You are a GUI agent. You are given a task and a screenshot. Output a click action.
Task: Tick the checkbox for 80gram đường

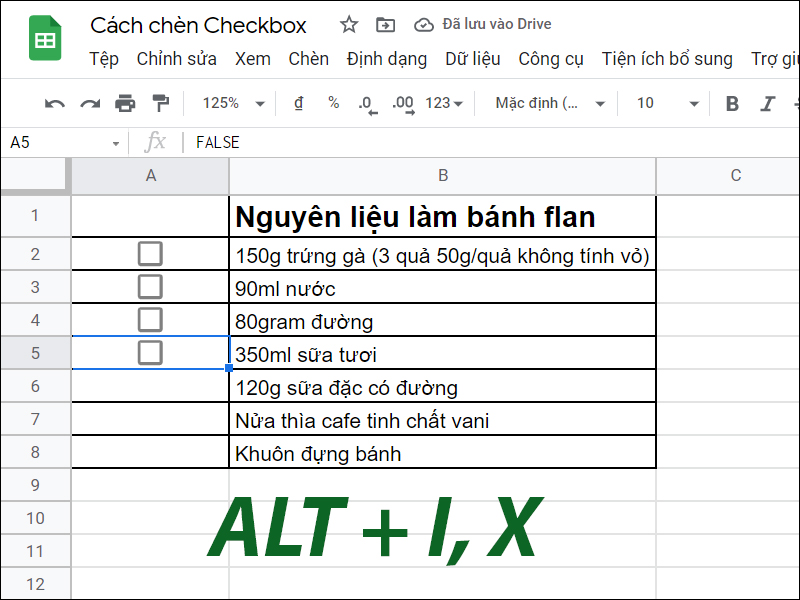pyautogui.click(x=150, y=320)
